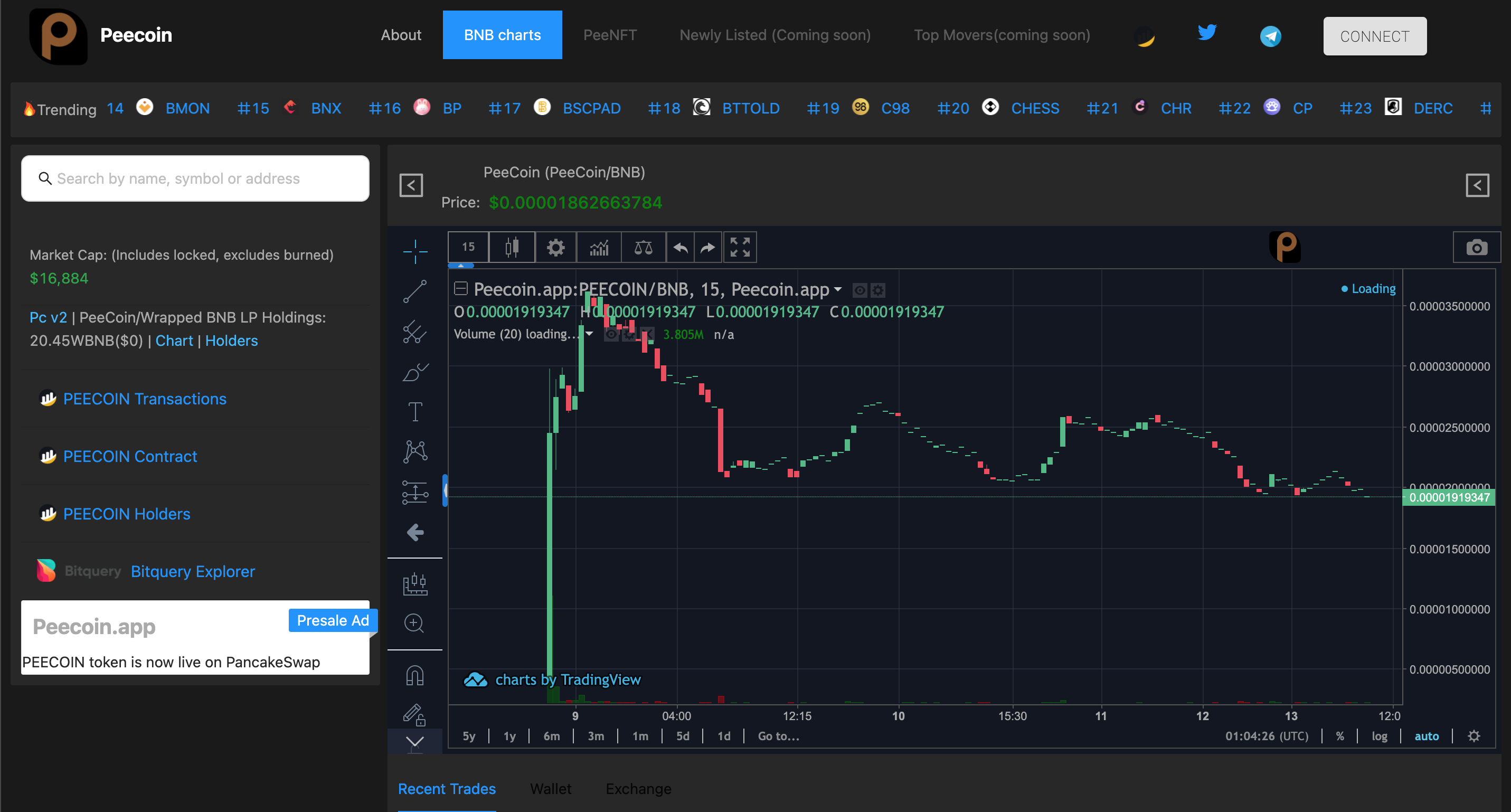1511x812 pixels.
Task: Select the long position prediction tool
Action: 414,492
